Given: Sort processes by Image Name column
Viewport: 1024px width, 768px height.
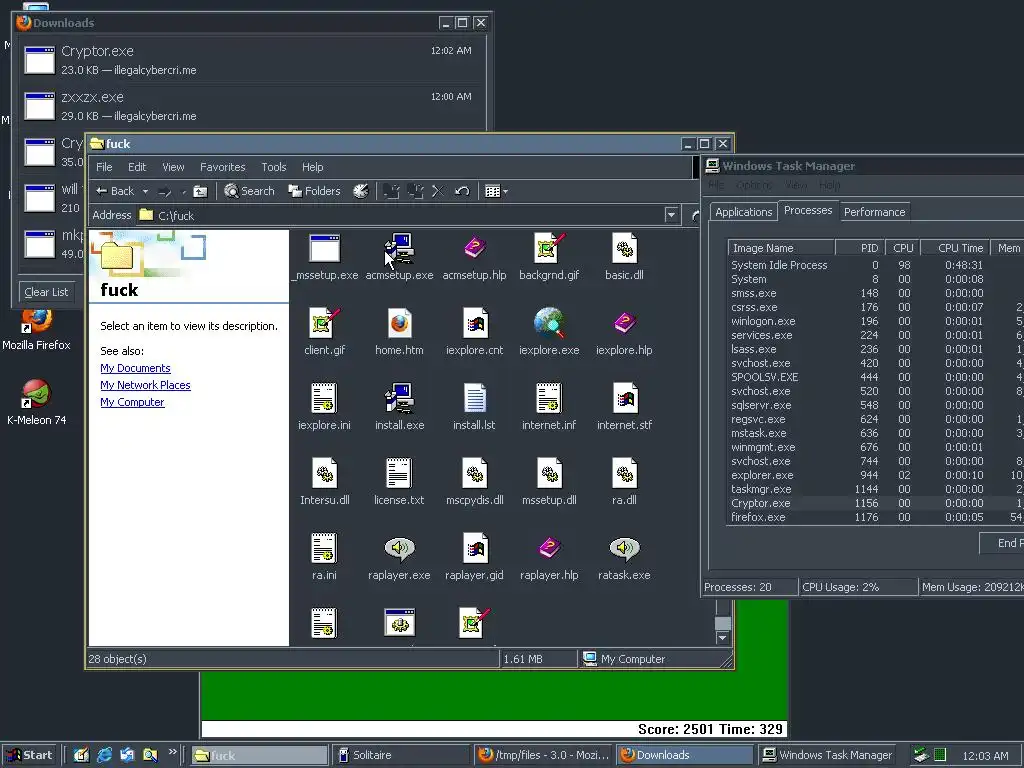Looking at the screenshot, I should tap(781, 248).
